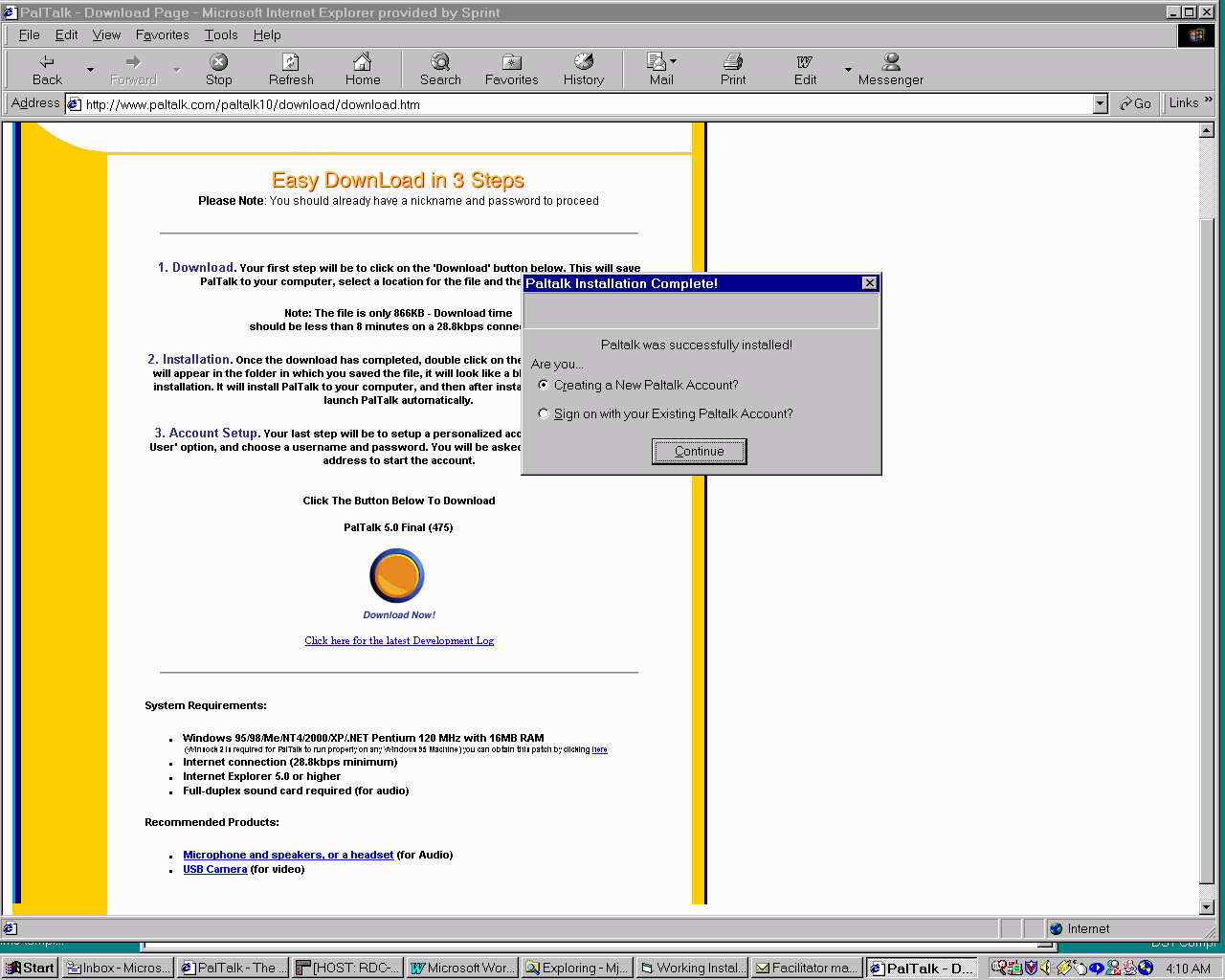This screenshot has width=1225, height=980.
Task: Open the Edit menu
Action: [x=66, y=34]
